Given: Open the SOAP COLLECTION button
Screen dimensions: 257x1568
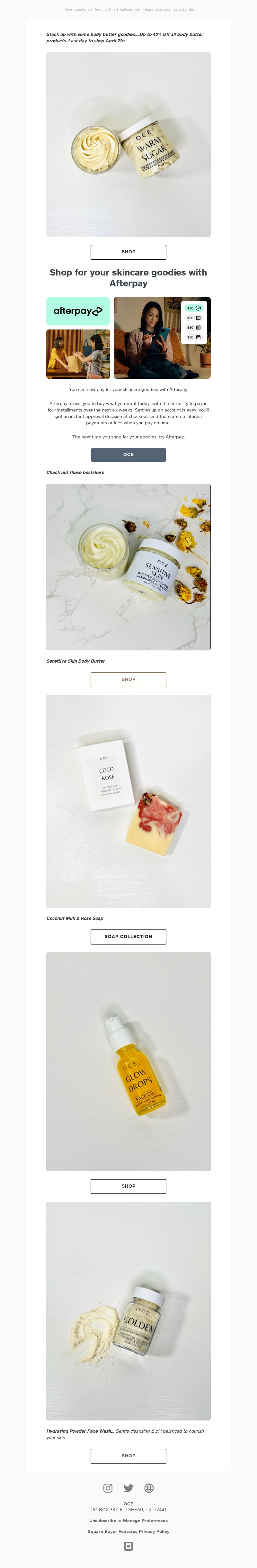Looking at the screenshot, I should (128, 937).
